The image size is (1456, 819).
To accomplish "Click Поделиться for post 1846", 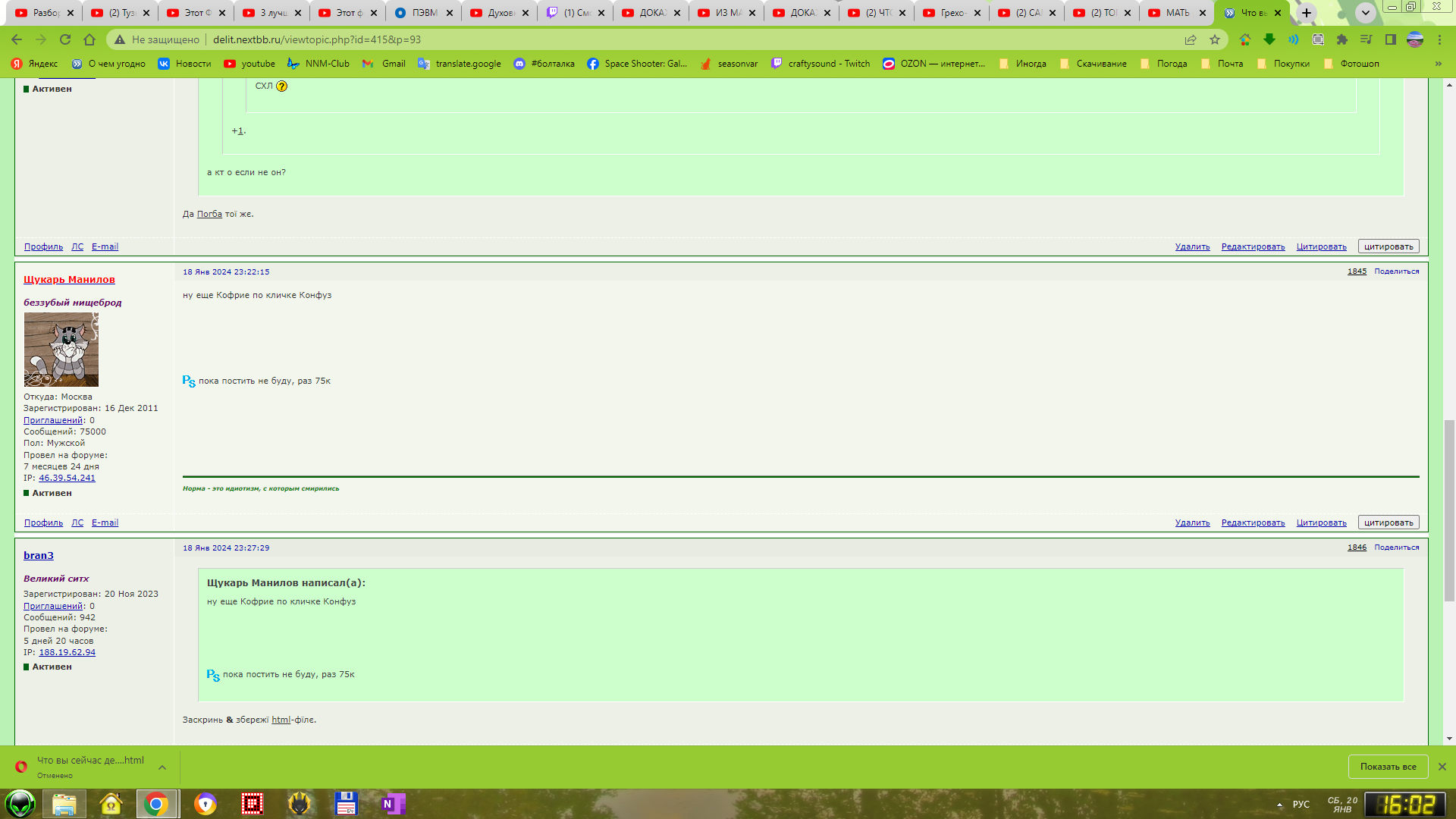I will (x=1396, y=548).
